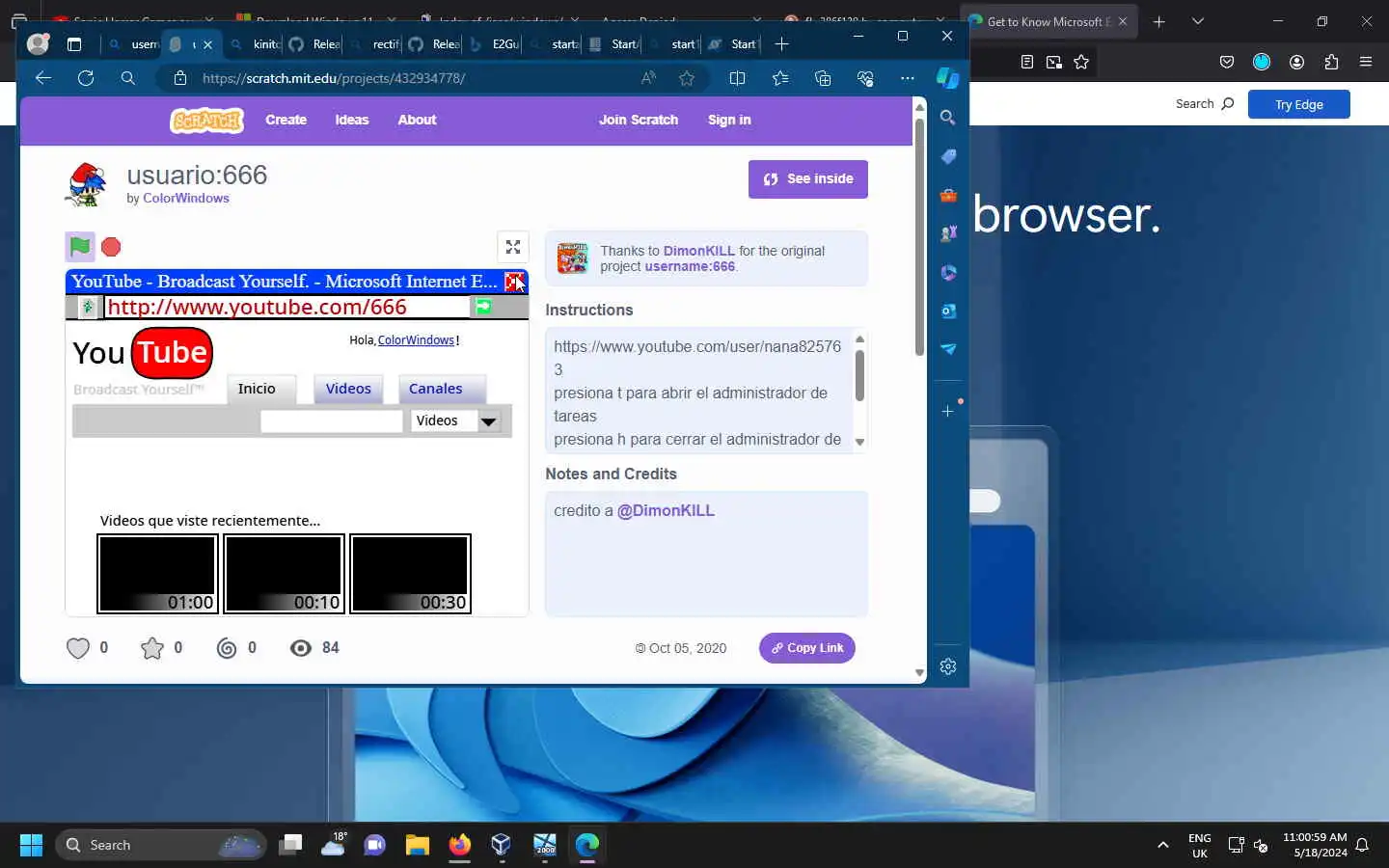Click the See inside button
The image size is (1389, 868).
(x=808, y=179)
